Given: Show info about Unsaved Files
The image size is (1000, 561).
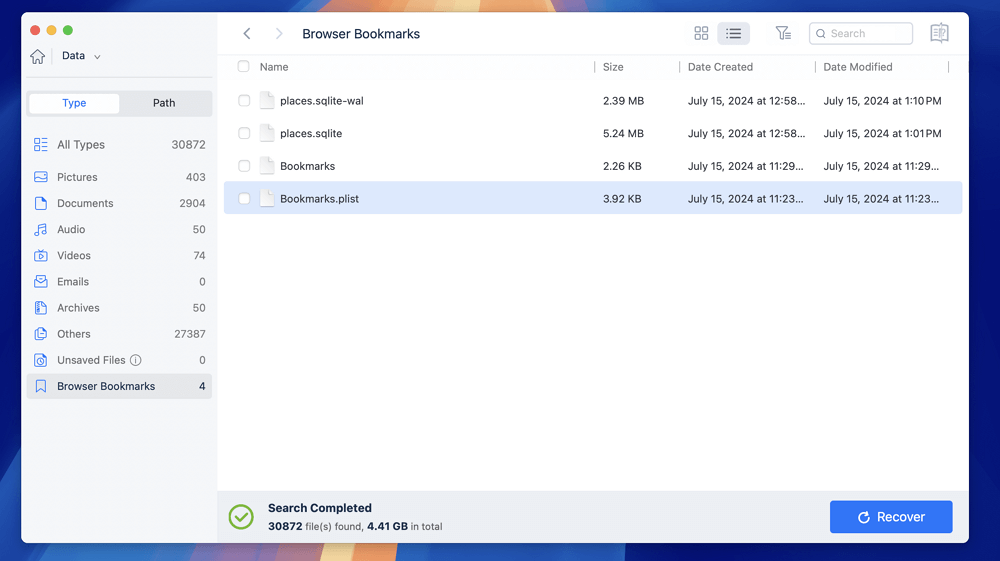Looking at the screenshot, I should (136, 360).
